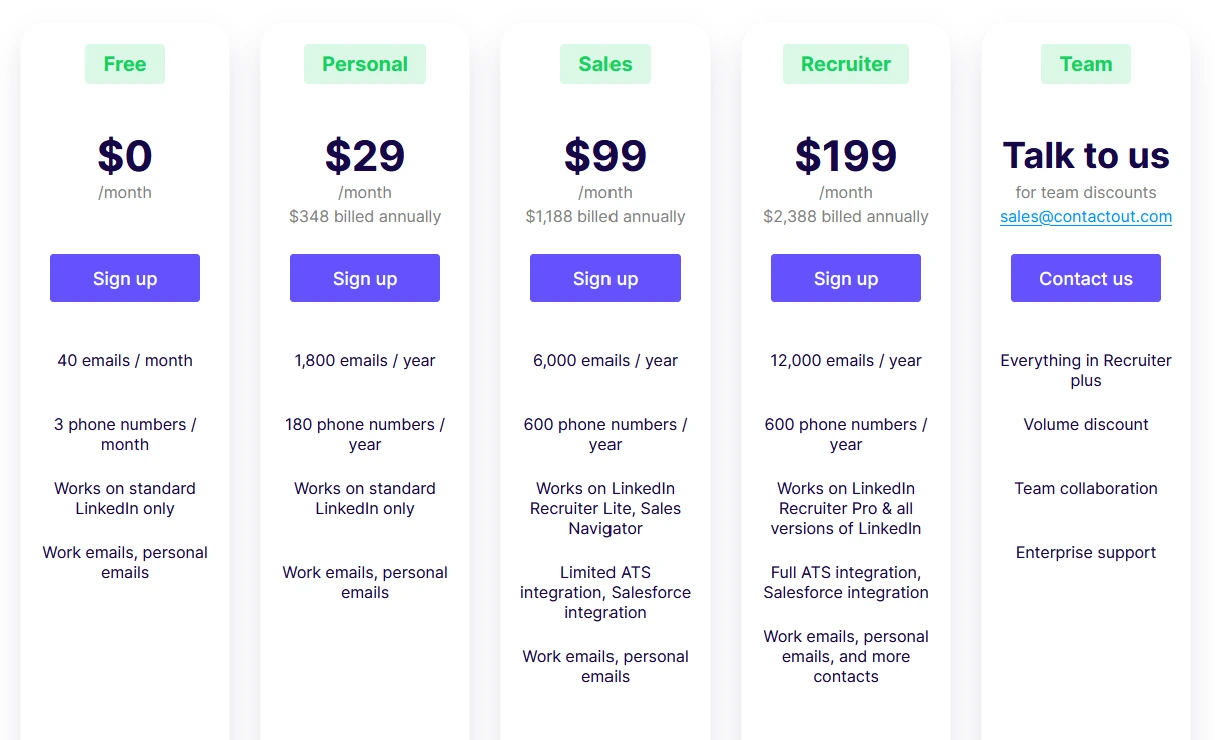
Task: Click the $199 price heading
Action: point(845,156)
